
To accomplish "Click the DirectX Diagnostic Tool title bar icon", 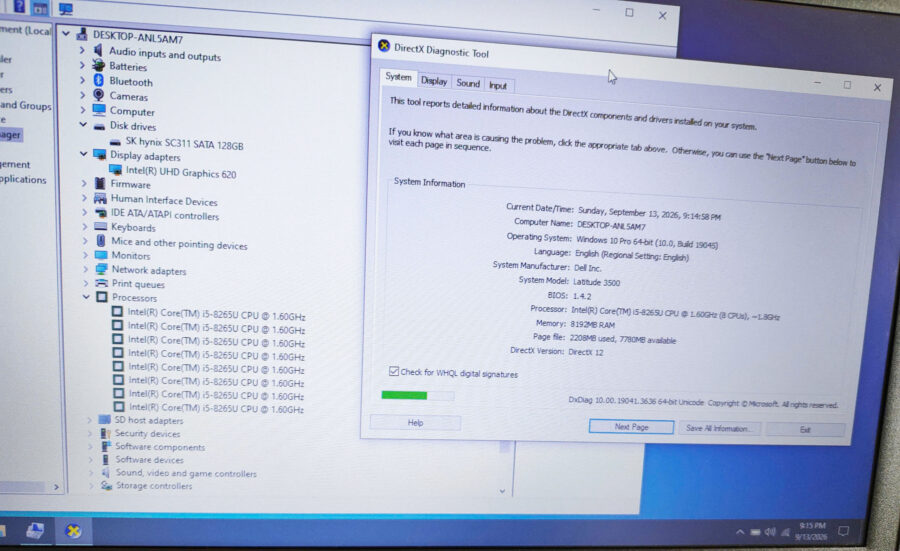I will 384,46.
